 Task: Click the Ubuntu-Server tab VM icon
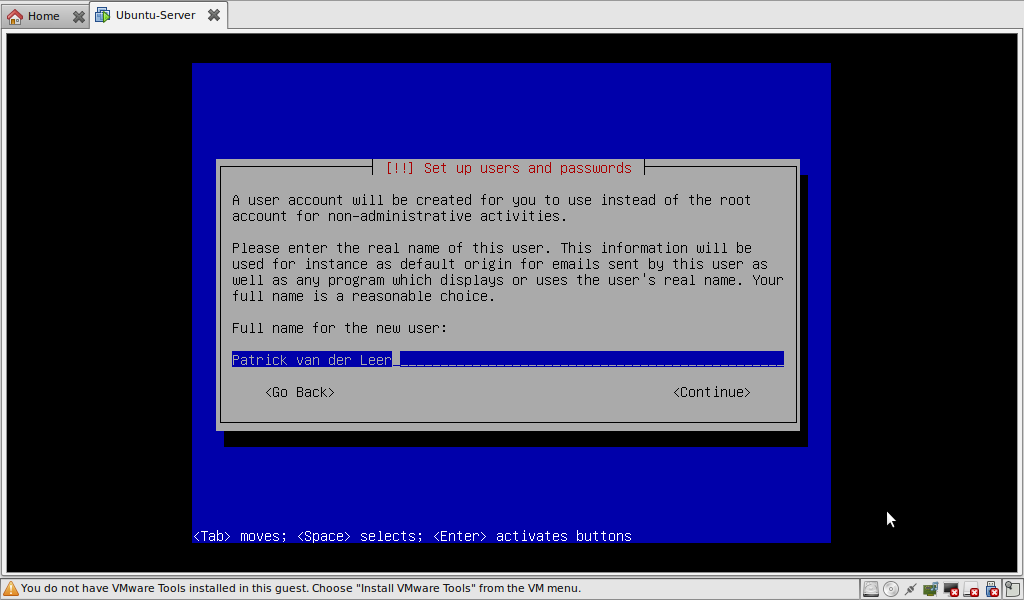[x=103, y=15]
